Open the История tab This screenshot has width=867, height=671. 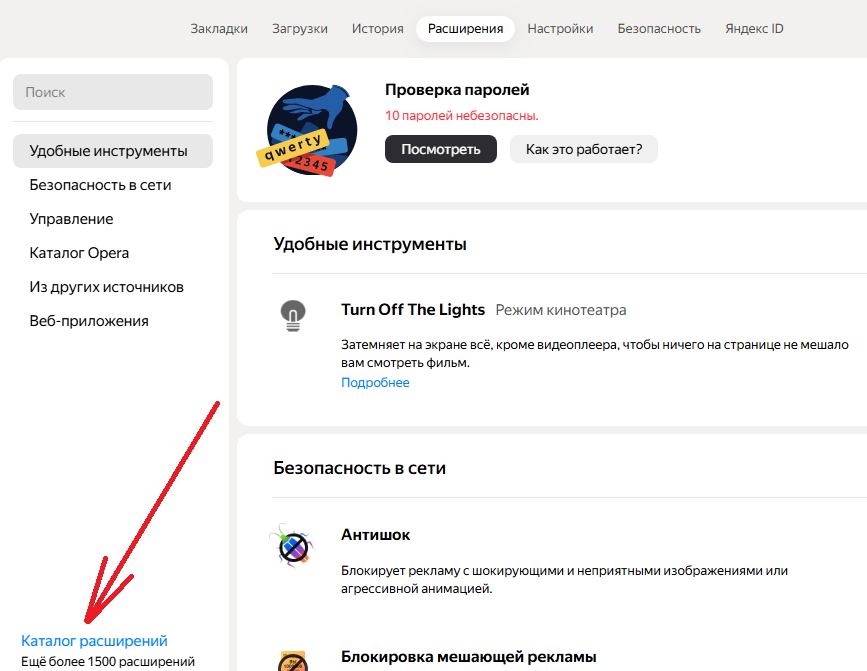378,28
